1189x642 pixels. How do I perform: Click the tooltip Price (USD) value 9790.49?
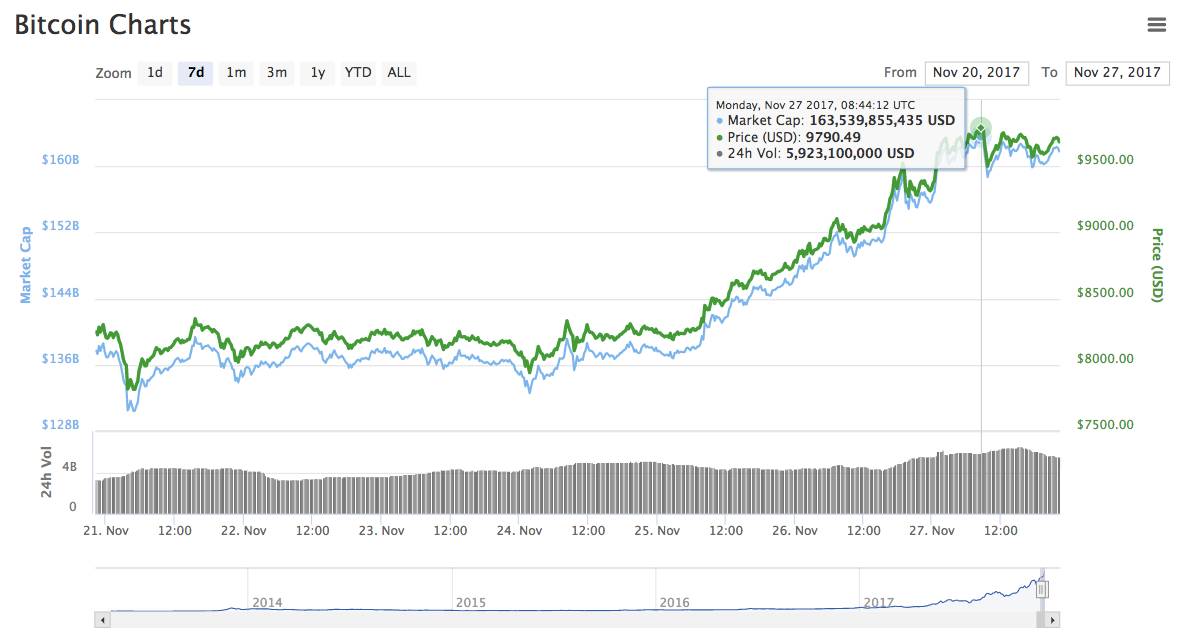click(833, 137)
